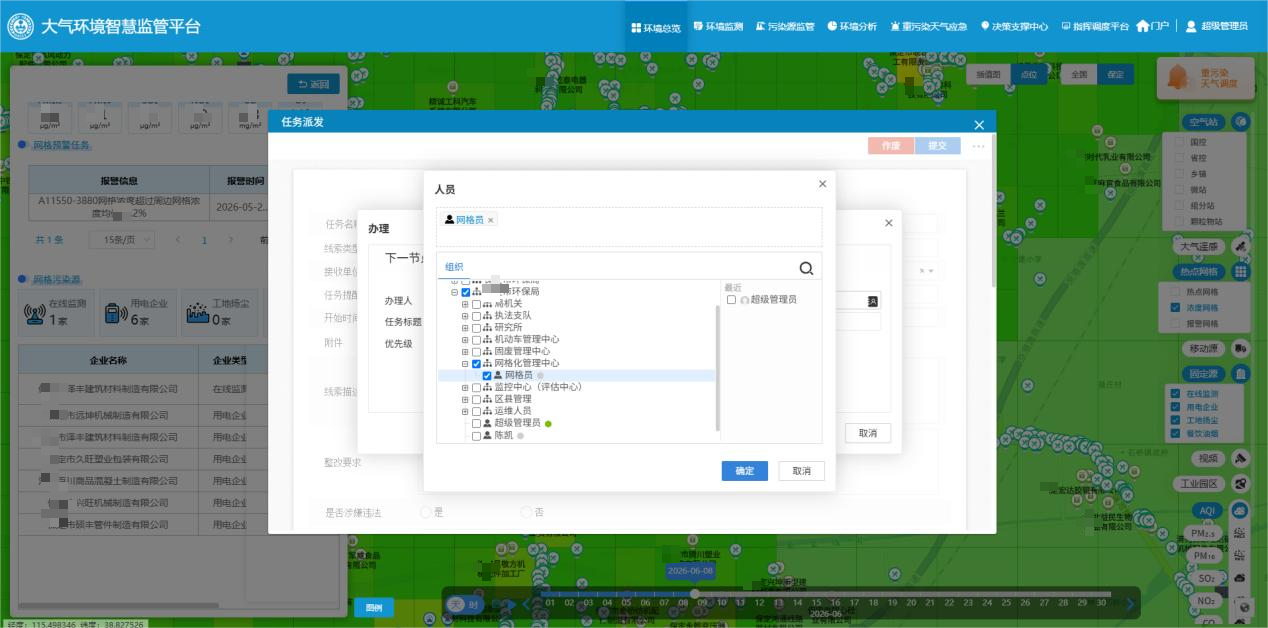This screenshot has width=1268, height=628.
Task: Uncheck the 浓度网格 layer checkbox
Action: pos(1175,308)
